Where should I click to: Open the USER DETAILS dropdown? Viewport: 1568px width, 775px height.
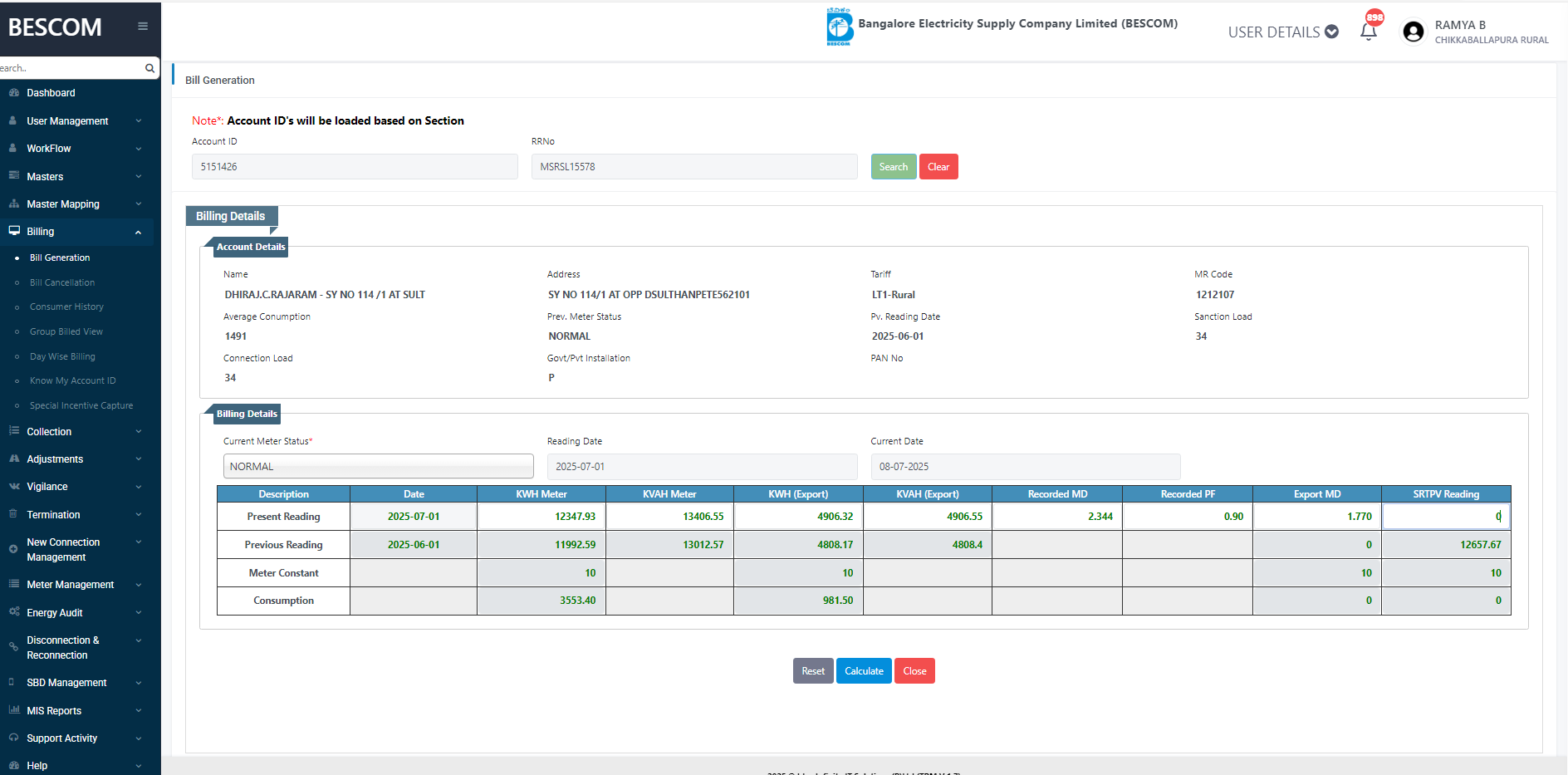coord(1283,32)
